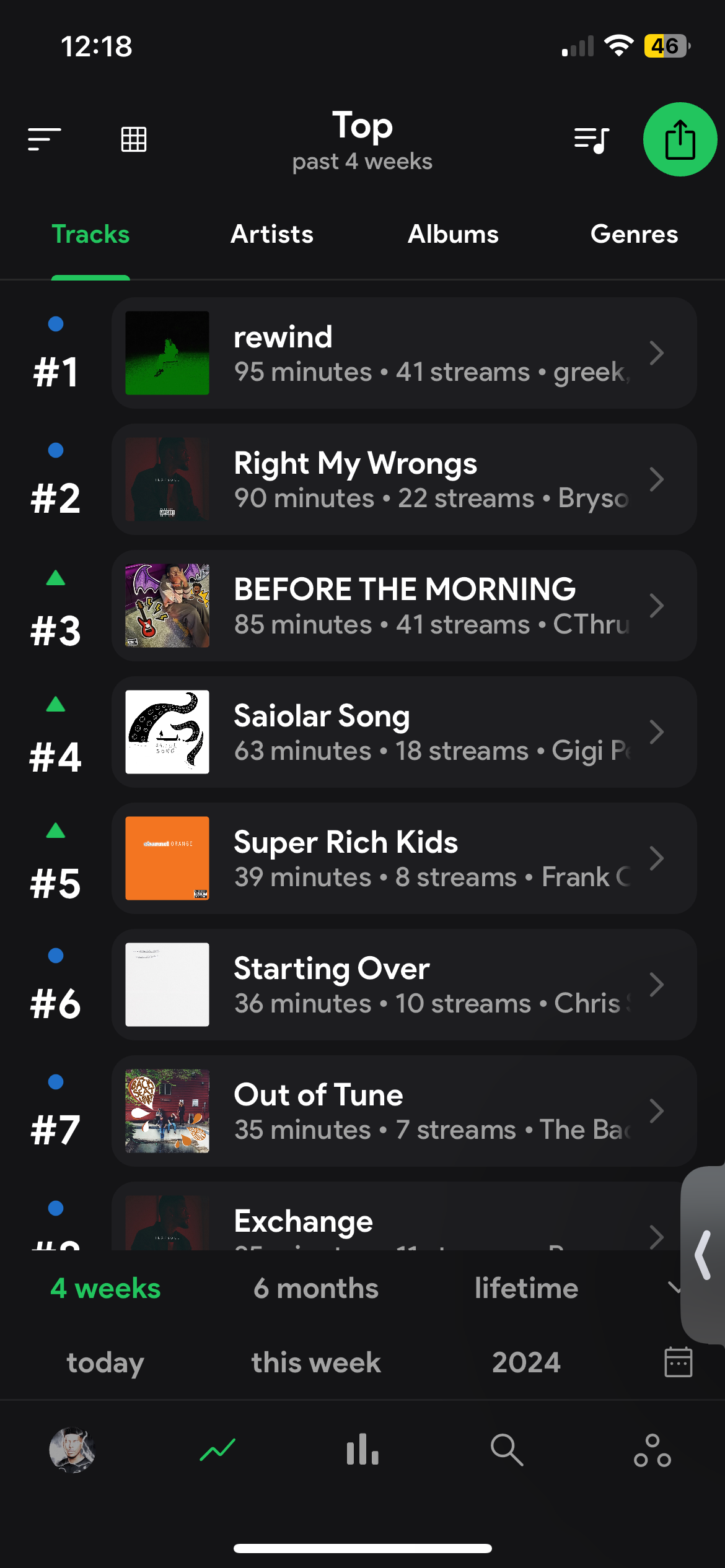Switch to the Artists tab

[x=272, y=234]
